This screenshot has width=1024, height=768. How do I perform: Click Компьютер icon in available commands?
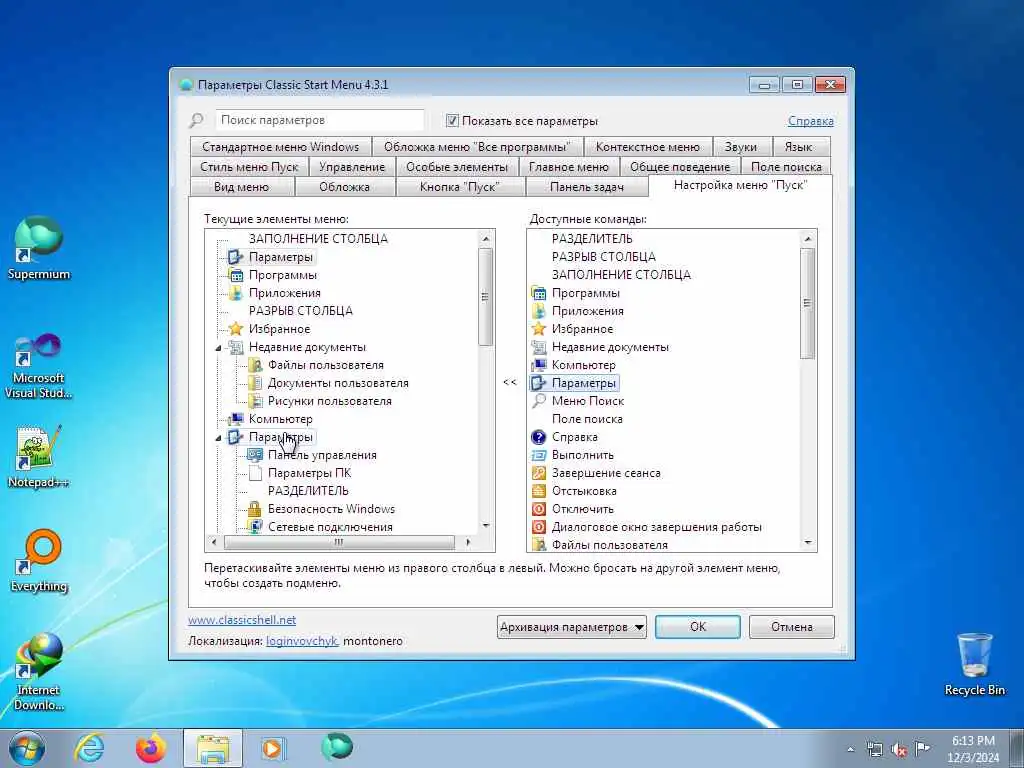(539, 365)
